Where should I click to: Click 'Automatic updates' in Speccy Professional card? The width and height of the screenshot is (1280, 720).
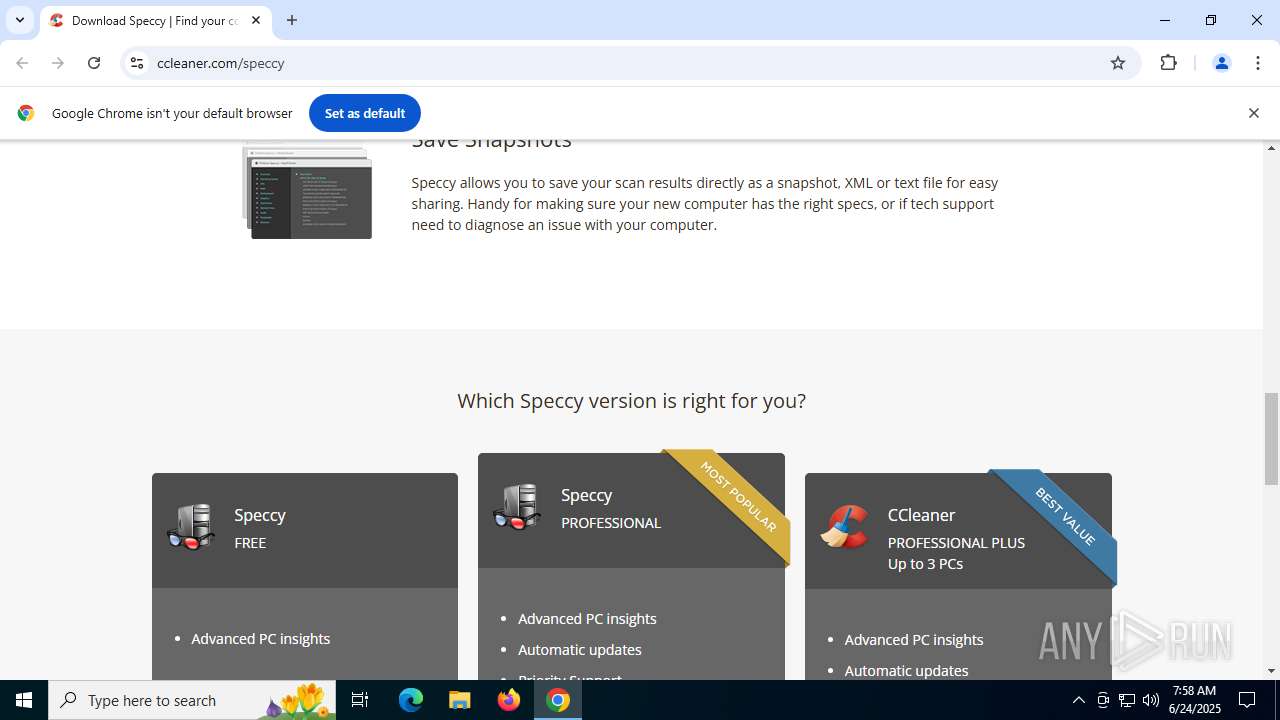click(580, 650)
